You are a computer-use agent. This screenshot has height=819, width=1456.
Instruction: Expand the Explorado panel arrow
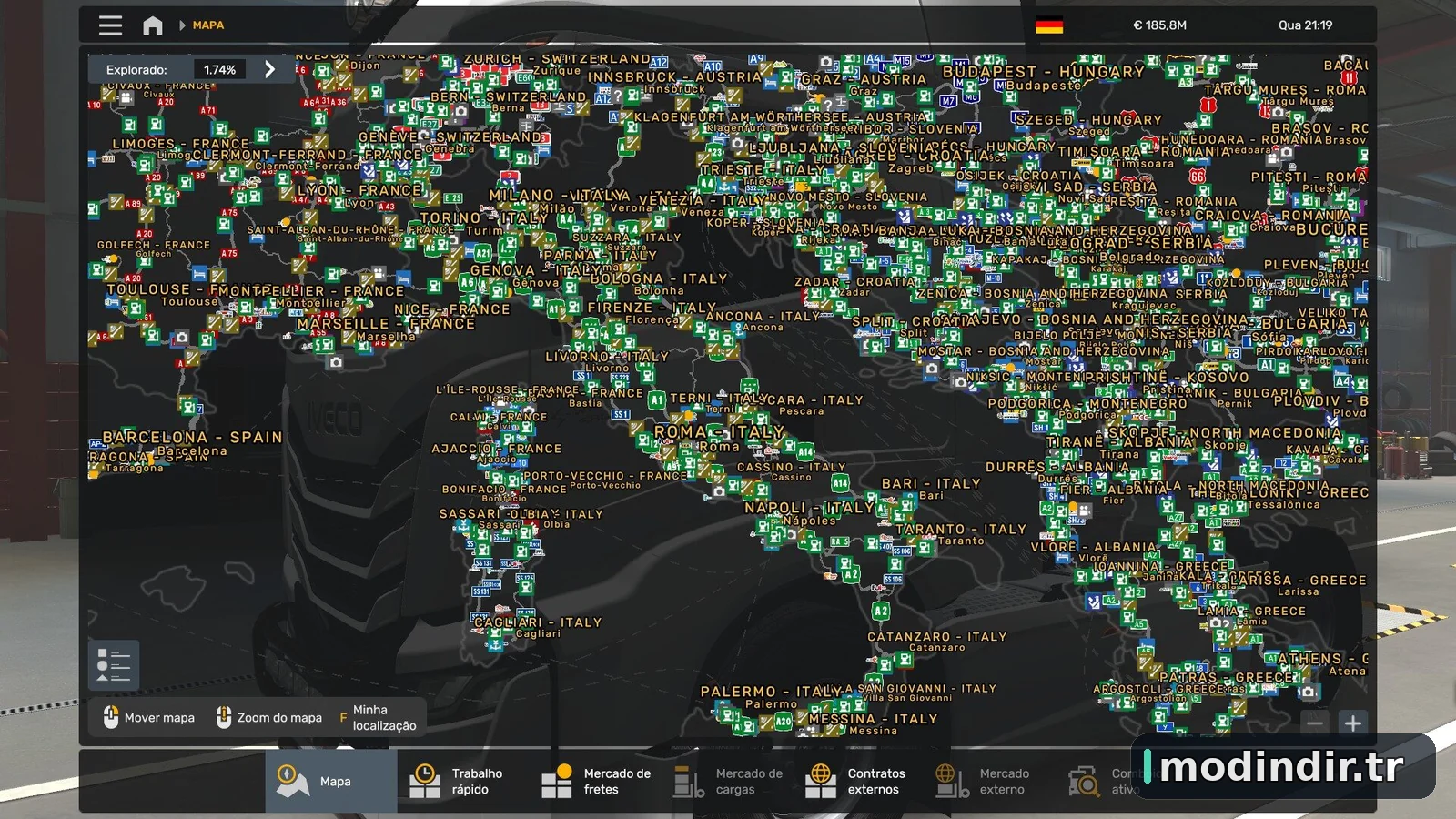click(x=269, y=69)
